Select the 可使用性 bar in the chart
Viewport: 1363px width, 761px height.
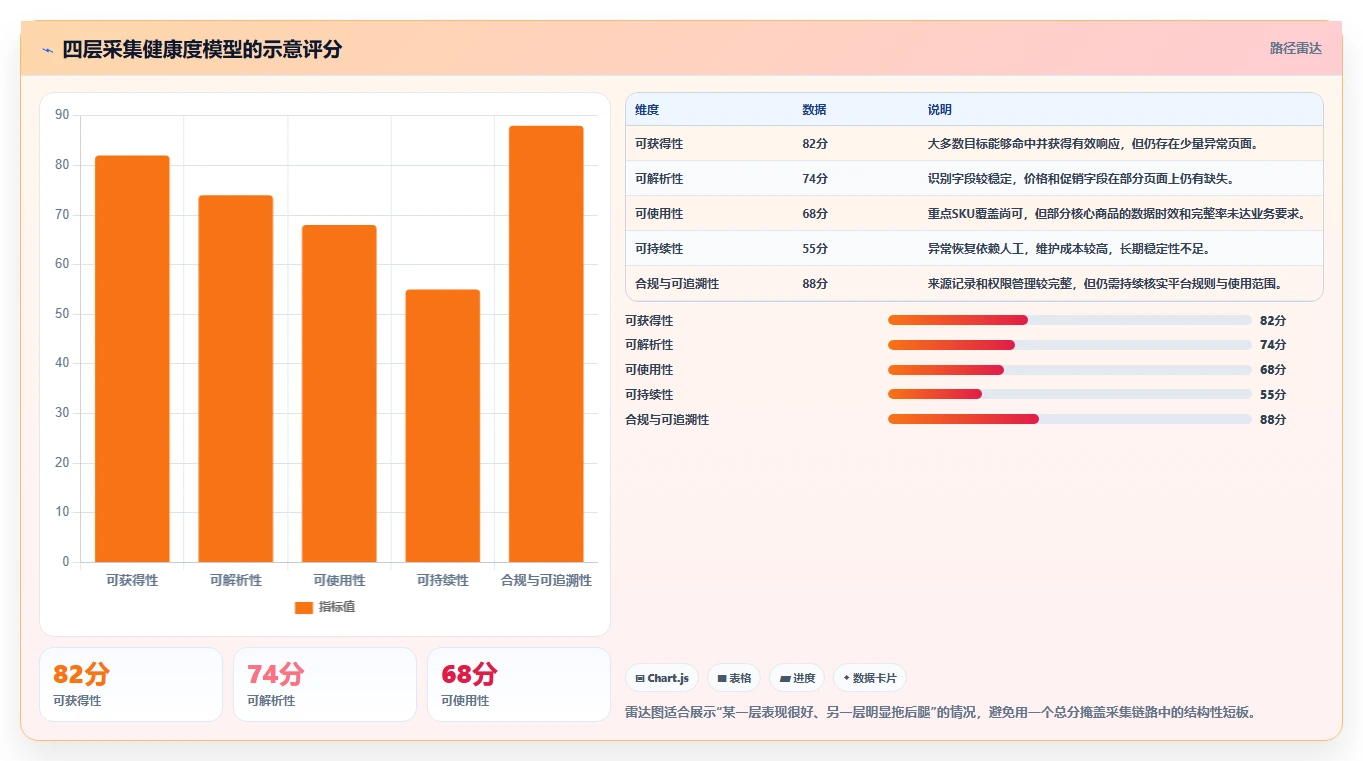tap(339, 394)
